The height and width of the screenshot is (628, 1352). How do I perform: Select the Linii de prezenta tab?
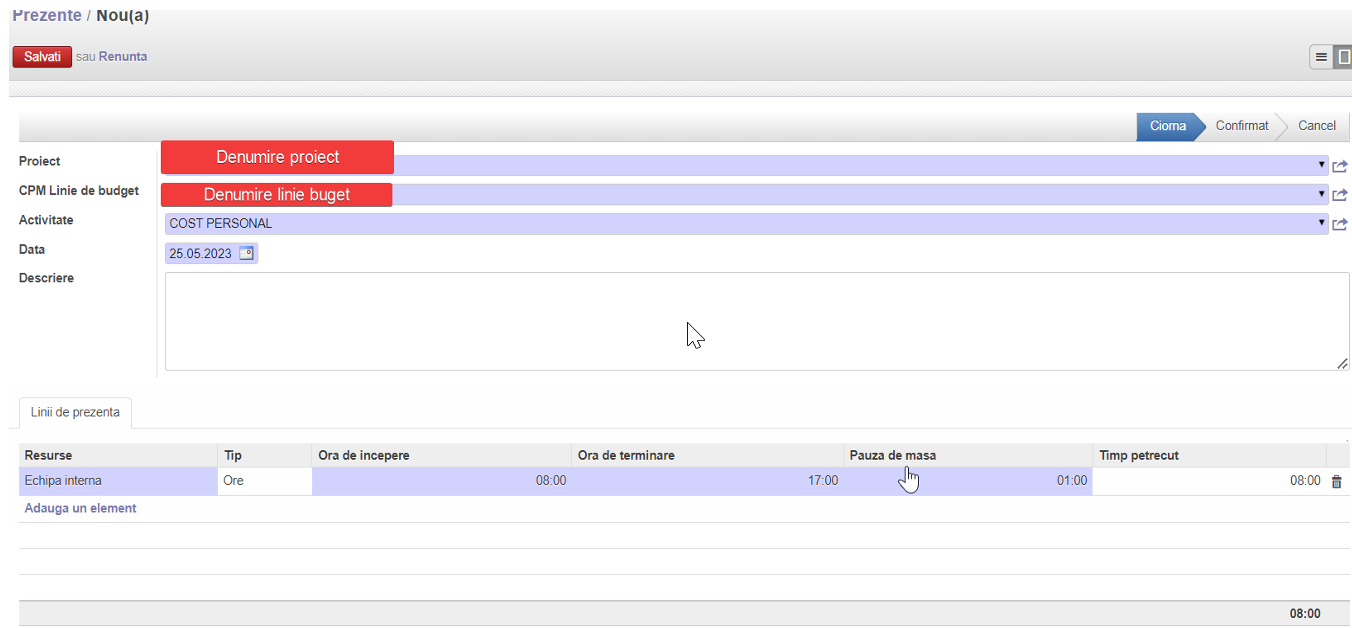coord(75,412)
